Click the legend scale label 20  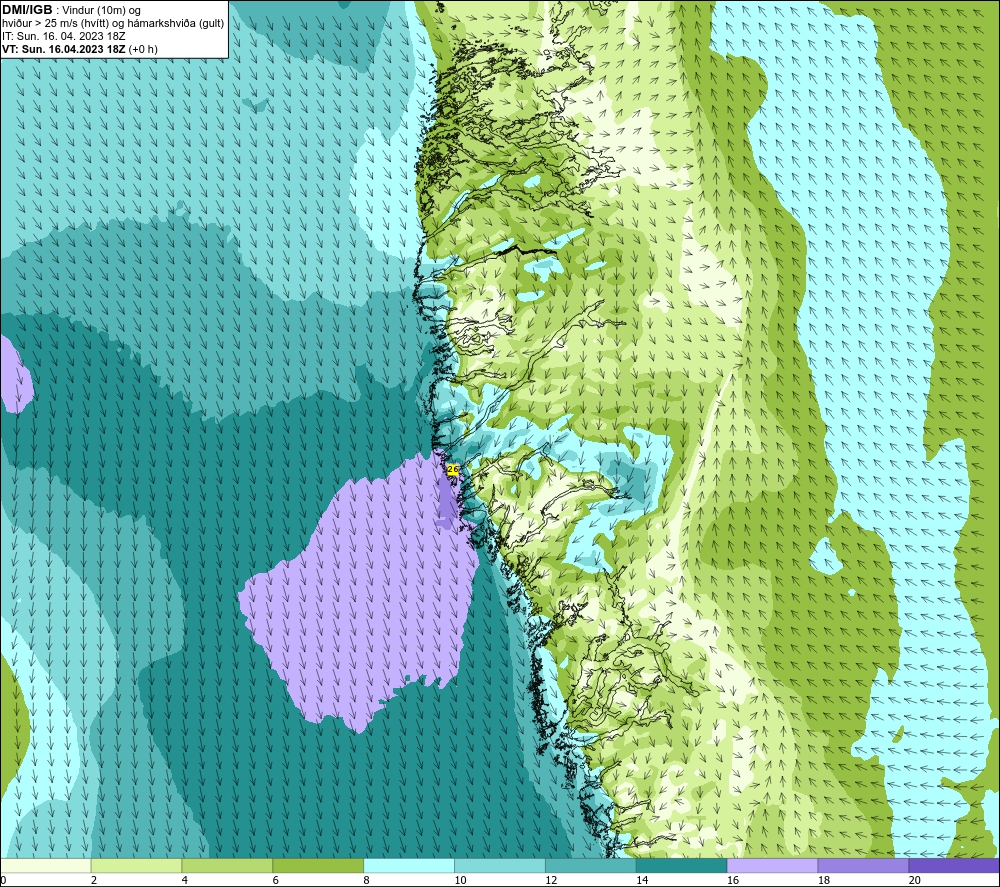pyautogui.click(x=915, y=881)
